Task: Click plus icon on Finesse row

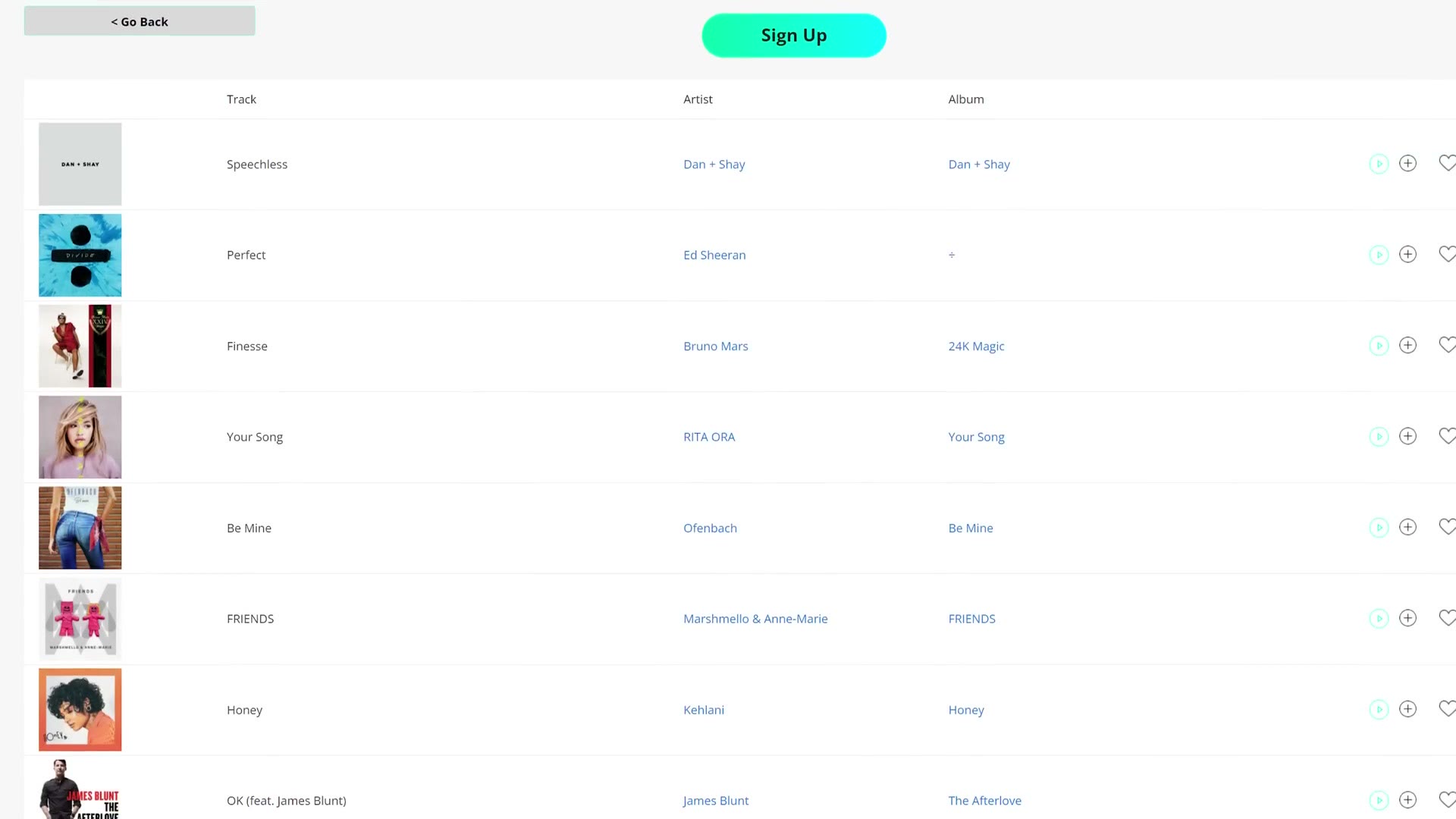Action: 1407,345
